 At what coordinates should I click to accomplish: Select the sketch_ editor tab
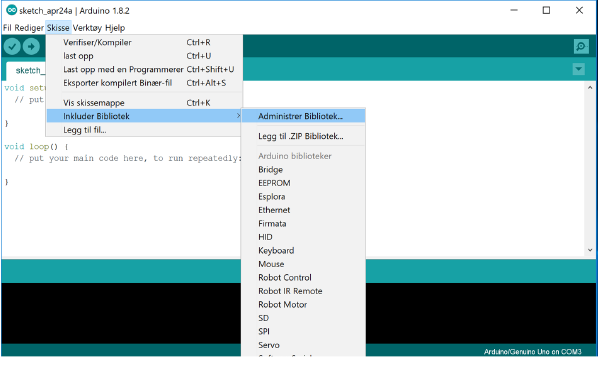(x=26, y=70)
